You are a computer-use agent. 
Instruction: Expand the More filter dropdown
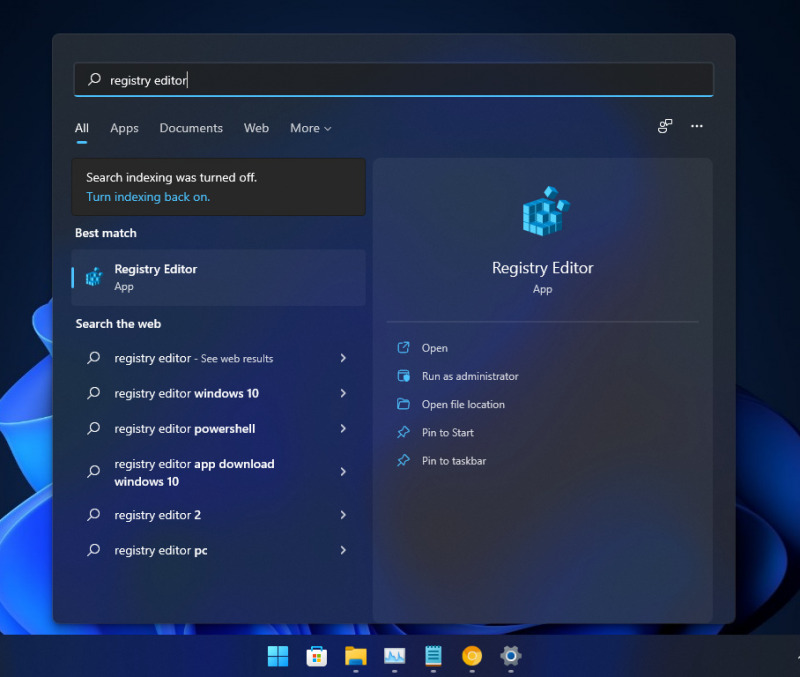[x=311, y=128]
